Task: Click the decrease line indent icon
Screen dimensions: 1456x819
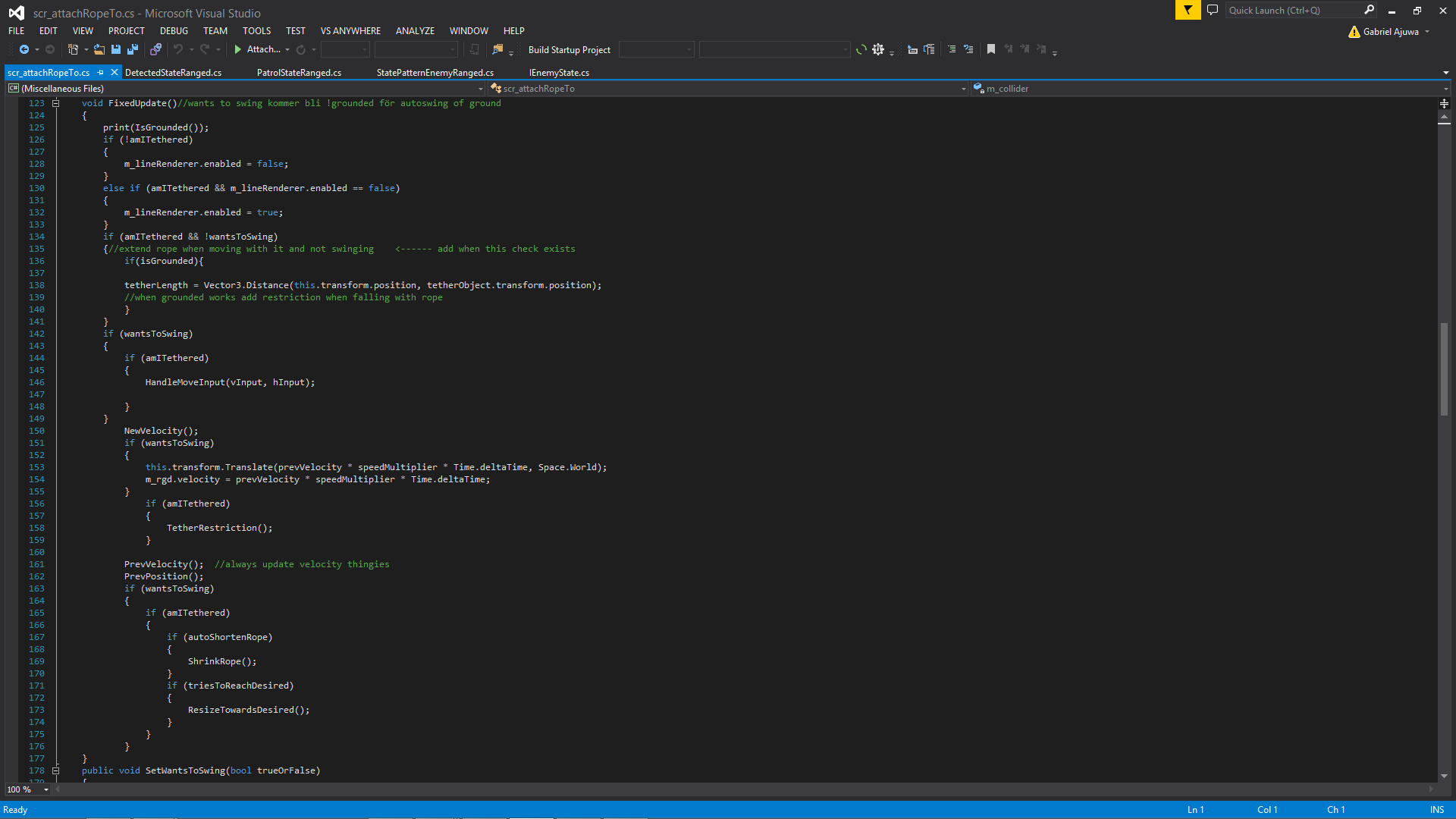Action: [x=952, y=49]
